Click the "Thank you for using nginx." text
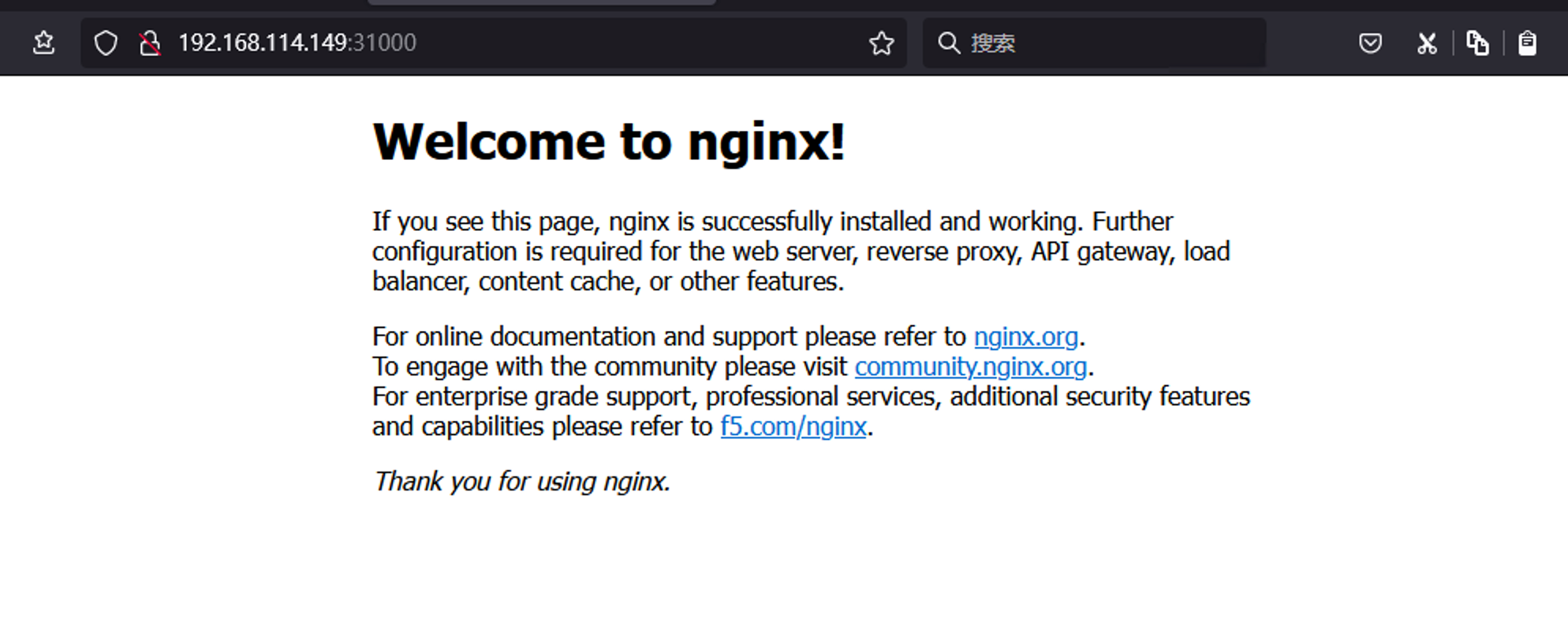Screen dimensions: 1568x626 [x=521, y=481]
